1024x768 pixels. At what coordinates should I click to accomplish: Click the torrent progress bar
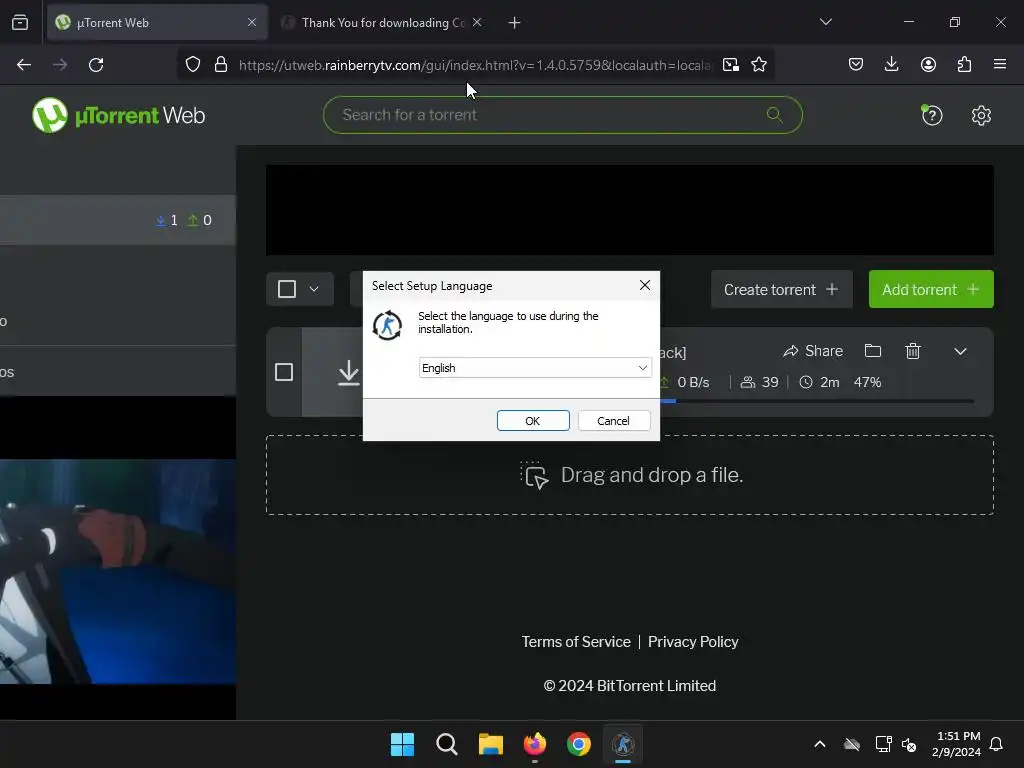click(x=817, y=401)
